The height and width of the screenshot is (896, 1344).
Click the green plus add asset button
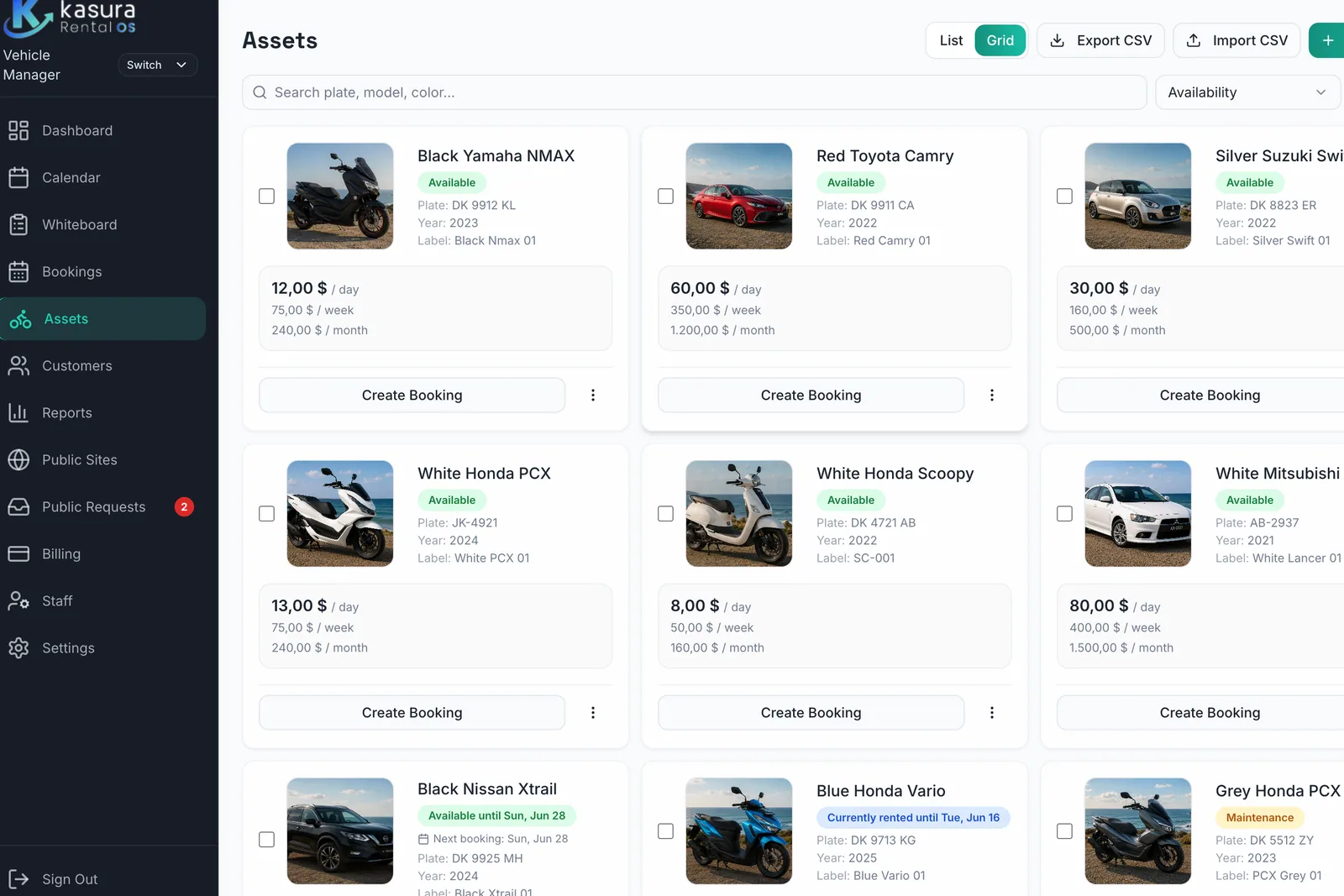pos(1327,40)
